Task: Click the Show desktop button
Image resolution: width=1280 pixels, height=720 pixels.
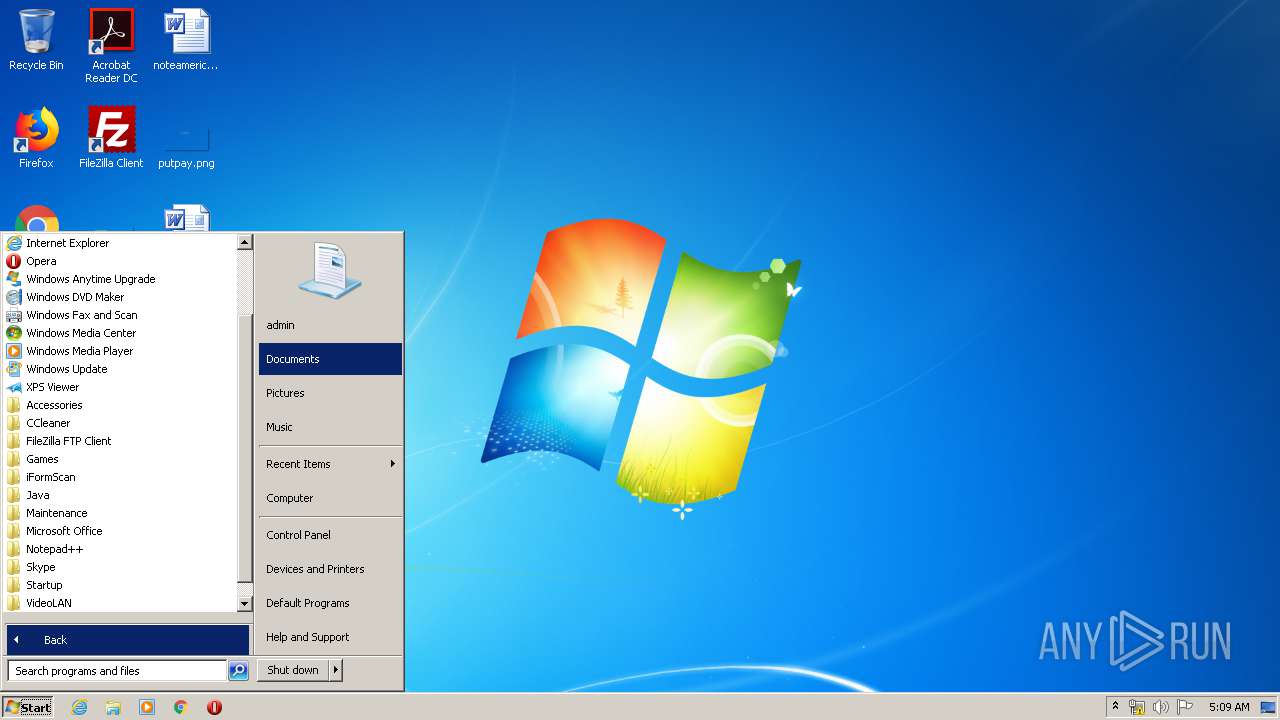Action: [x=1269, y=707]
